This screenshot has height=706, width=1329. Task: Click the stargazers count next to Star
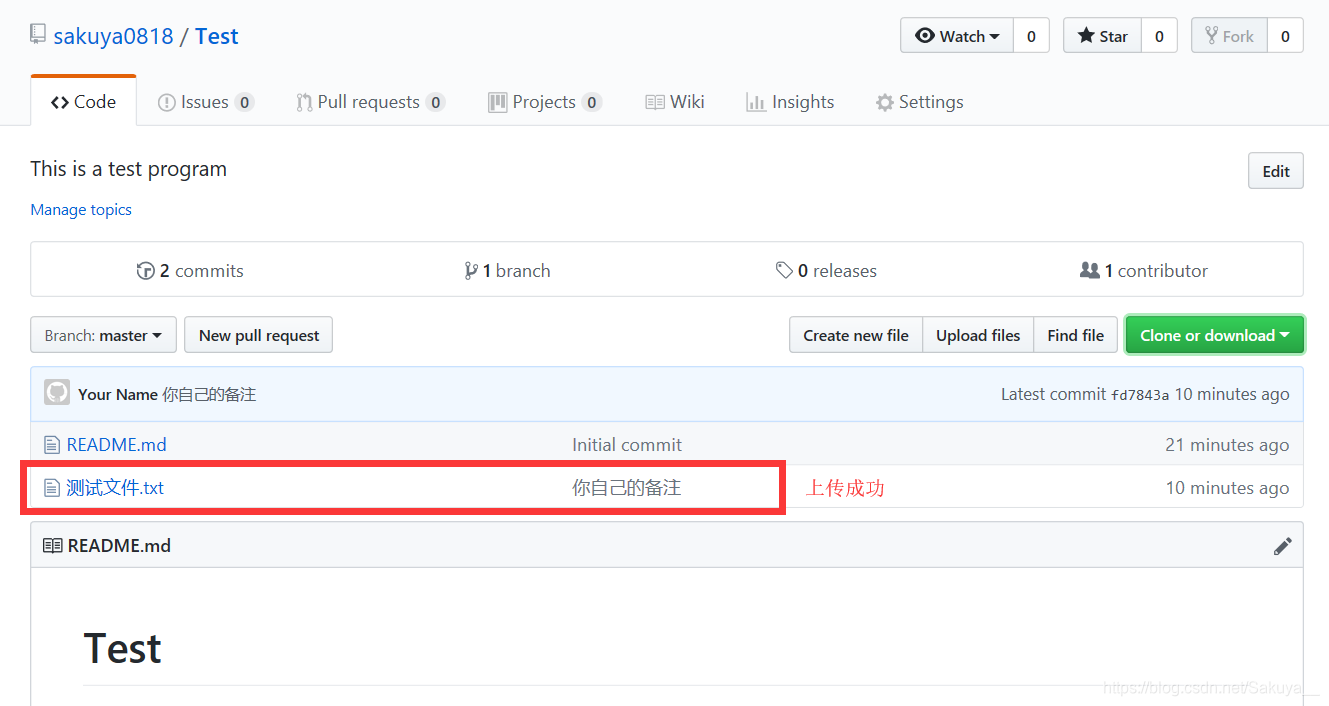click(x=1159, y=36)
